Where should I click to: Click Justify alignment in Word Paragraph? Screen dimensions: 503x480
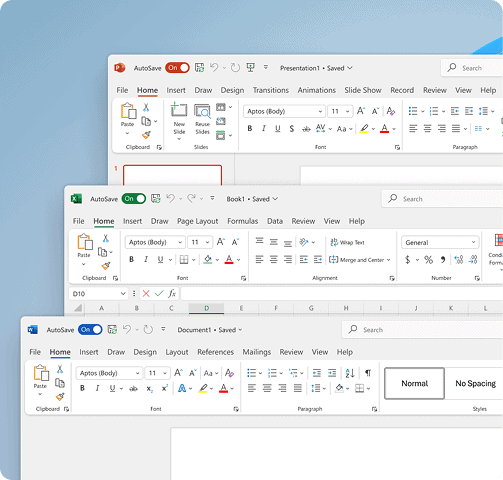pos(298,388)
